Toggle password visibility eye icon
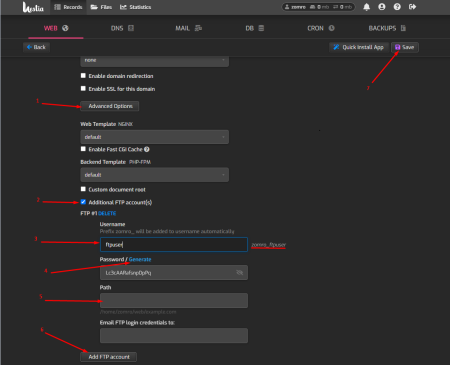 [x=239, y=273]
